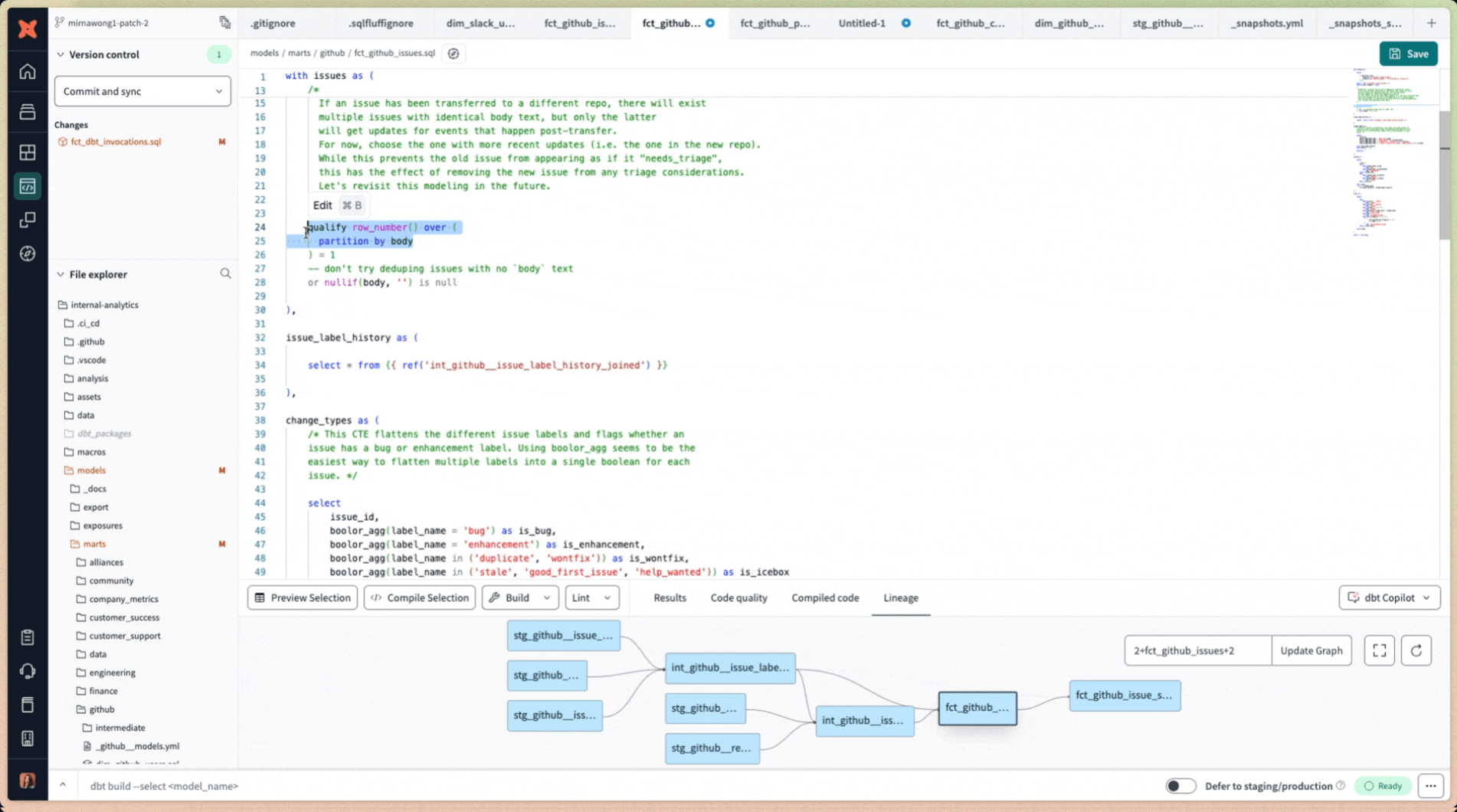Image resolution: width=1457 pixels, height=812 pixels.
Task: Switch to the Compiled code tab
Action: pos(825,598)
